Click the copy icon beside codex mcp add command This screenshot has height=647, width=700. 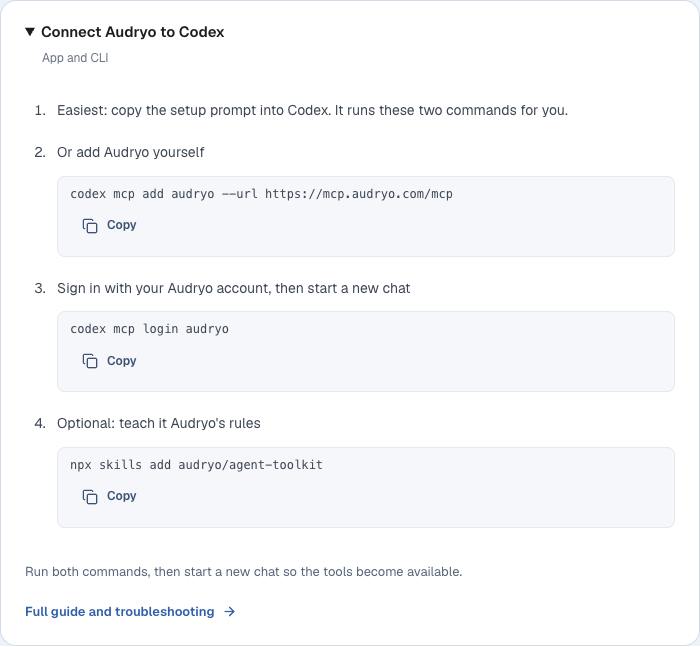90,225
